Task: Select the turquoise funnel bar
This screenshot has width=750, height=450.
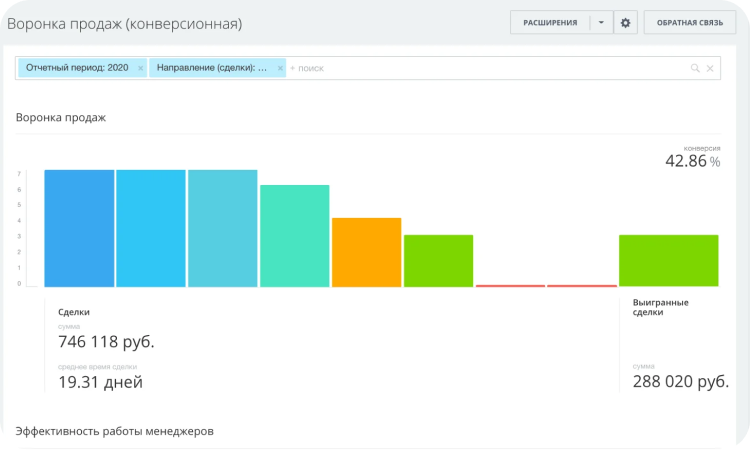Action: tap(295, 236)
